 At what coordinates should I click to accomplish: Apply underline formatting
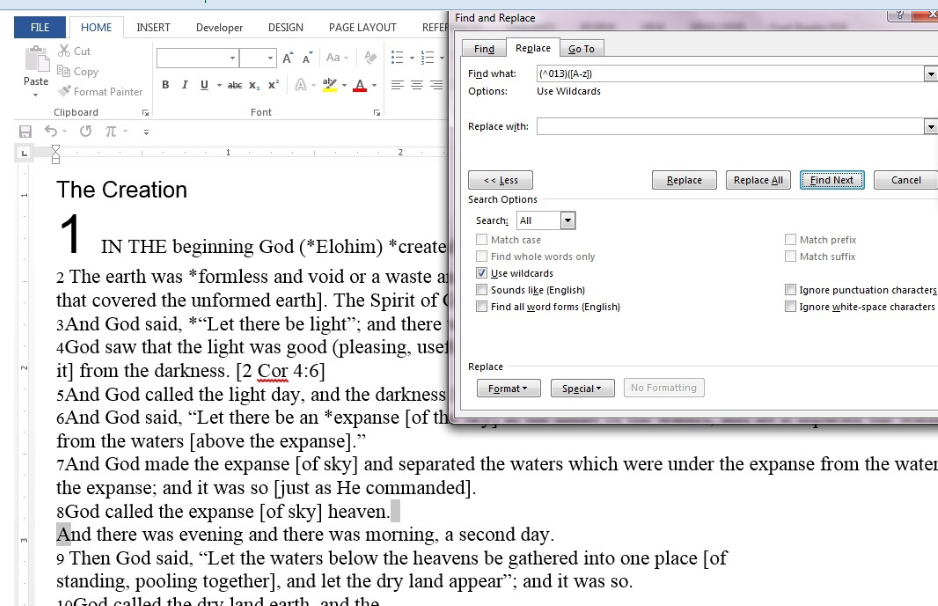204,85
